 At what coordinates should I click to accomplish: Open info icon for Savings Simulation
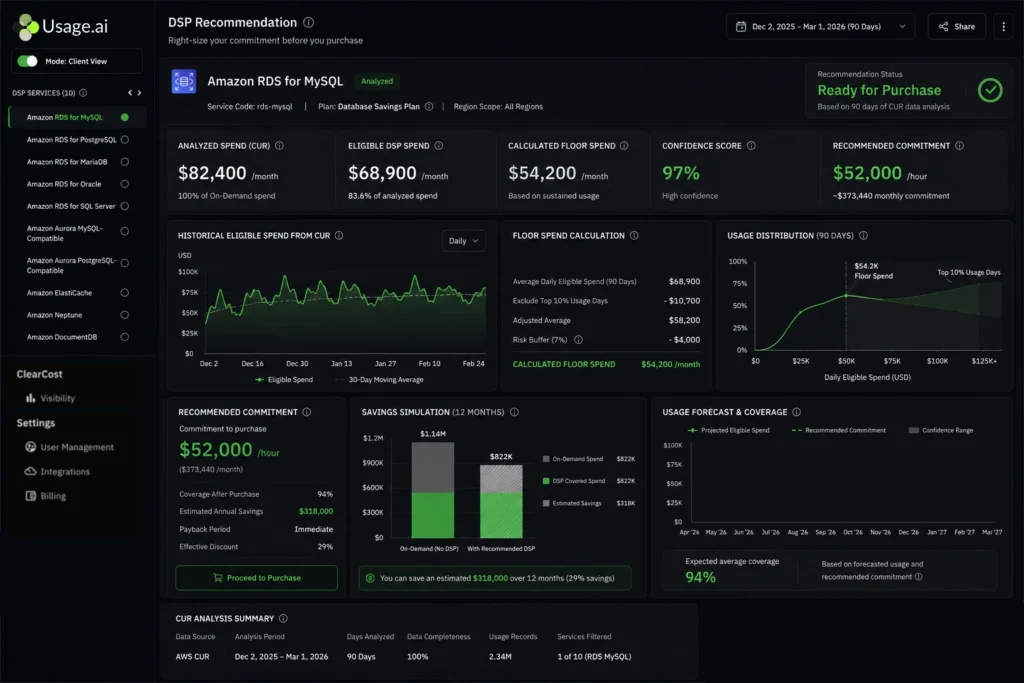(515, 412)
